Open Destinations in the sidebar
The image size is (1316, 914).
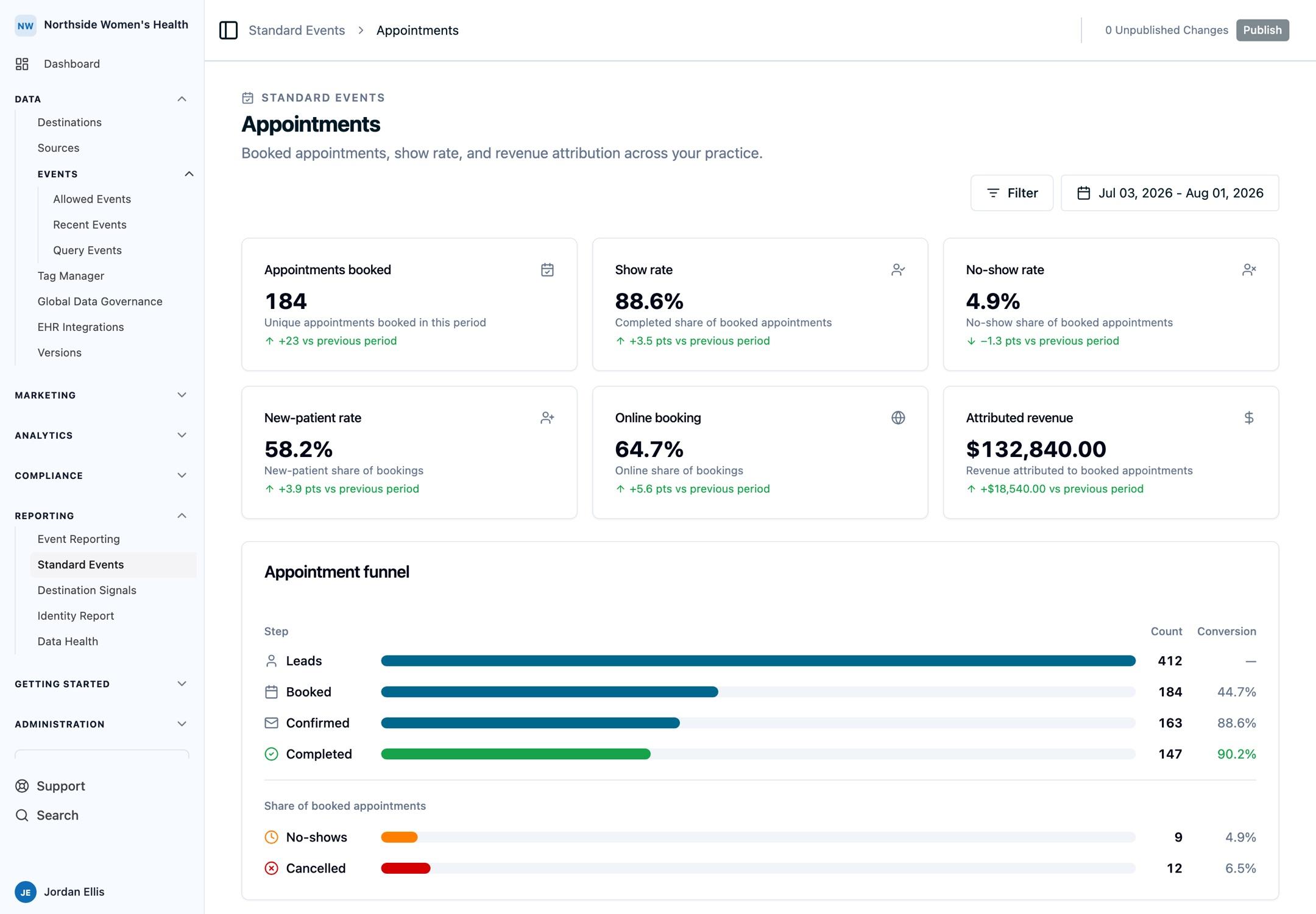69,122
